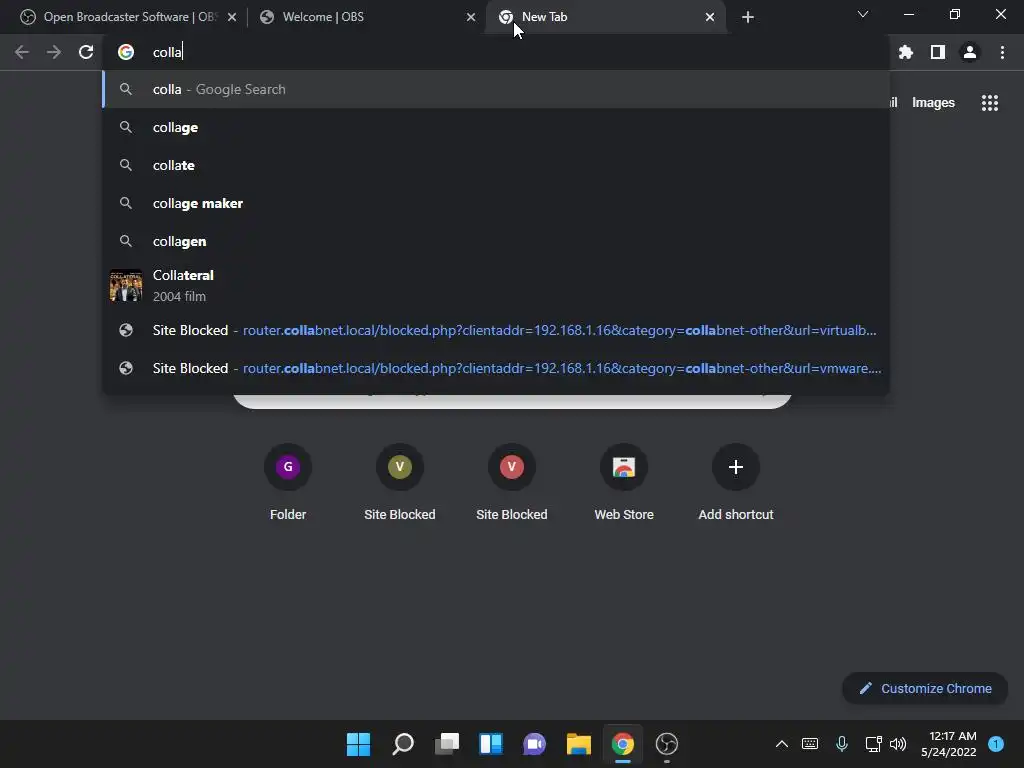
Task: Switch to the Welcome | OBS tab
Action: (366, 17)
